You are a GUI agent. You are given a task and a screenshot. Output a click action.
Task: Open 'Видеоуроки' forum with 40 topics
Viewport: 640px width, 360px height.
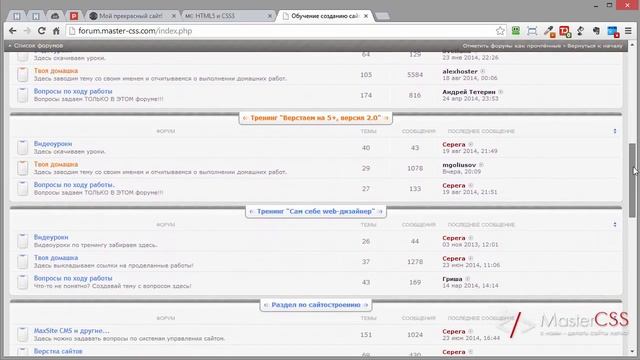point(53,144)
